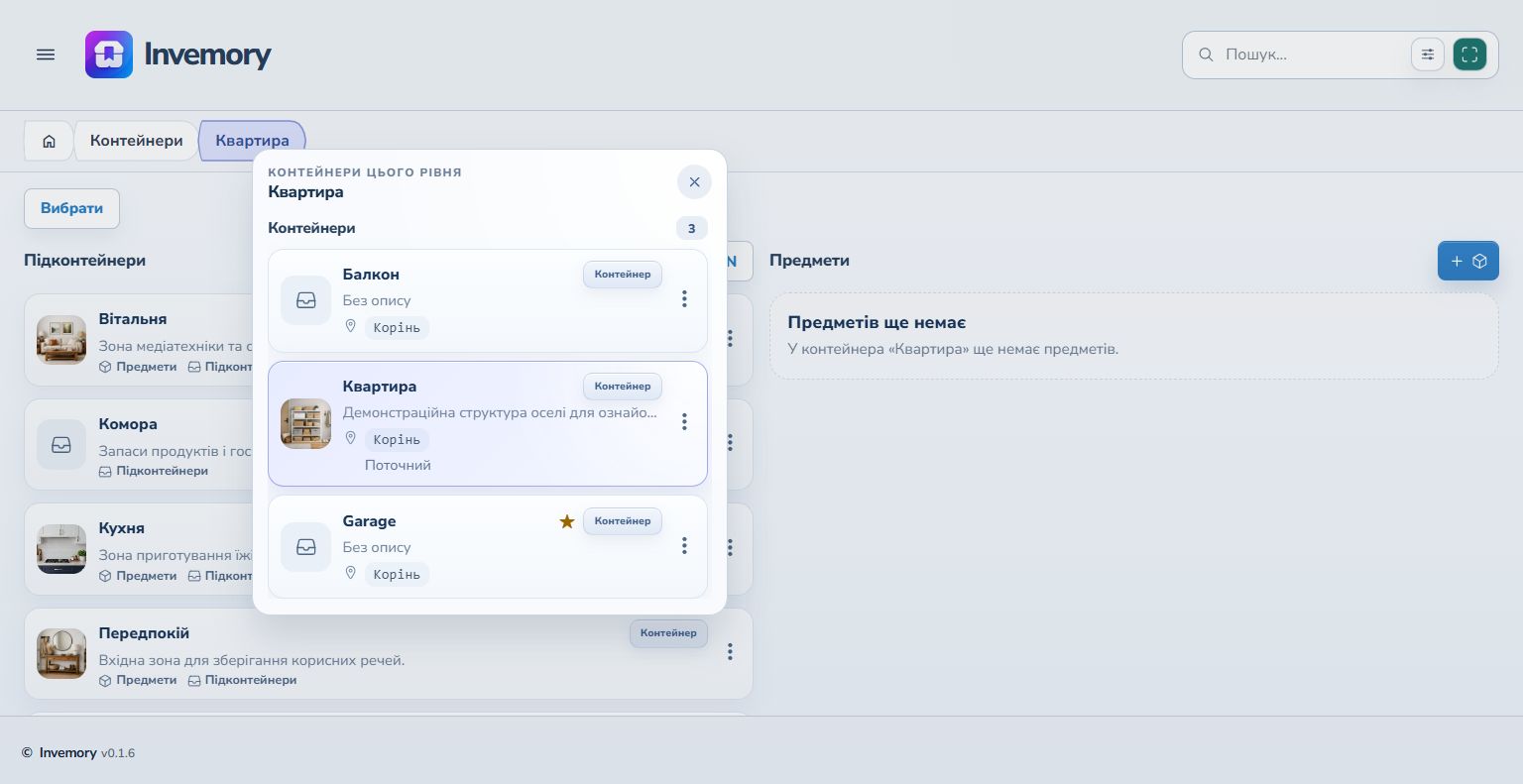This screenshot has width=1523, height=784.
Task: Click the search magnifier icon
Action: pos(1206,55)
